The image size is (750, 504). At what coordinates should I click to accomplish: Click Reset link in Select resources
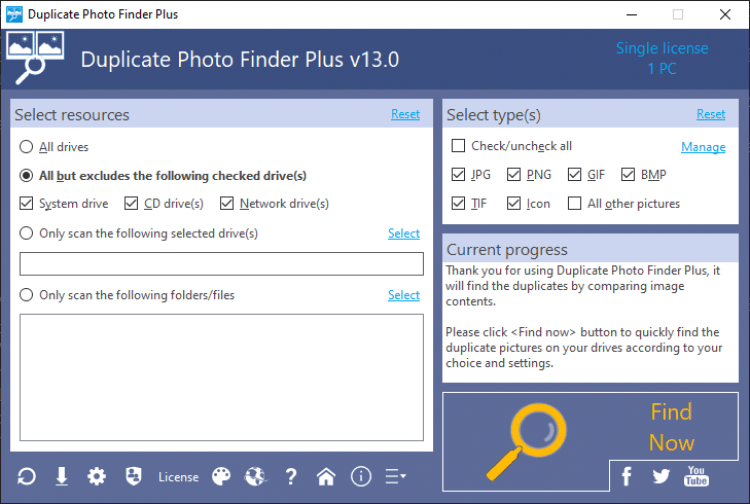click(x=405, y=114)
